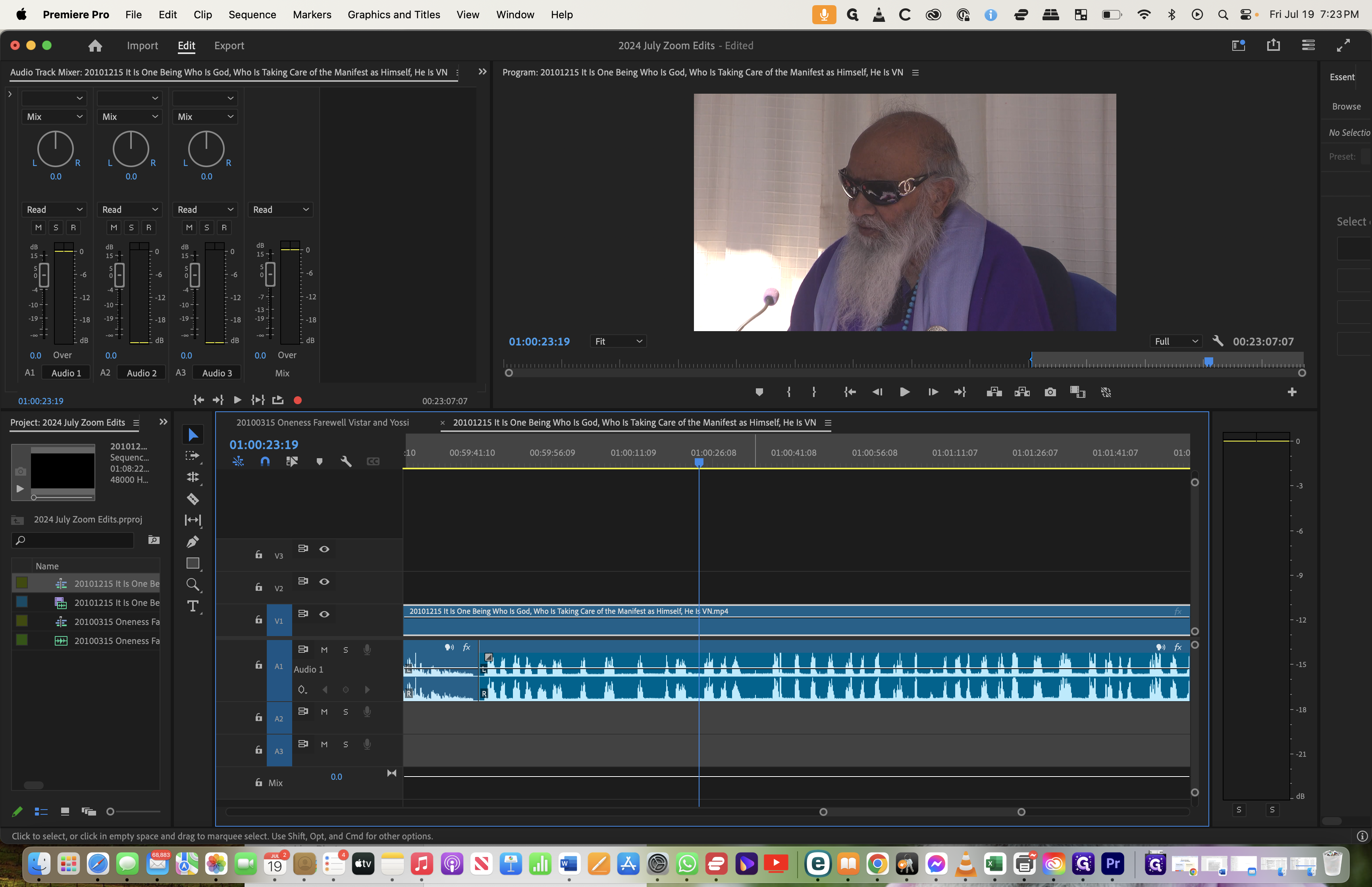Solo timeline track A2
1372x887 pixels.
tap(345, 712)
